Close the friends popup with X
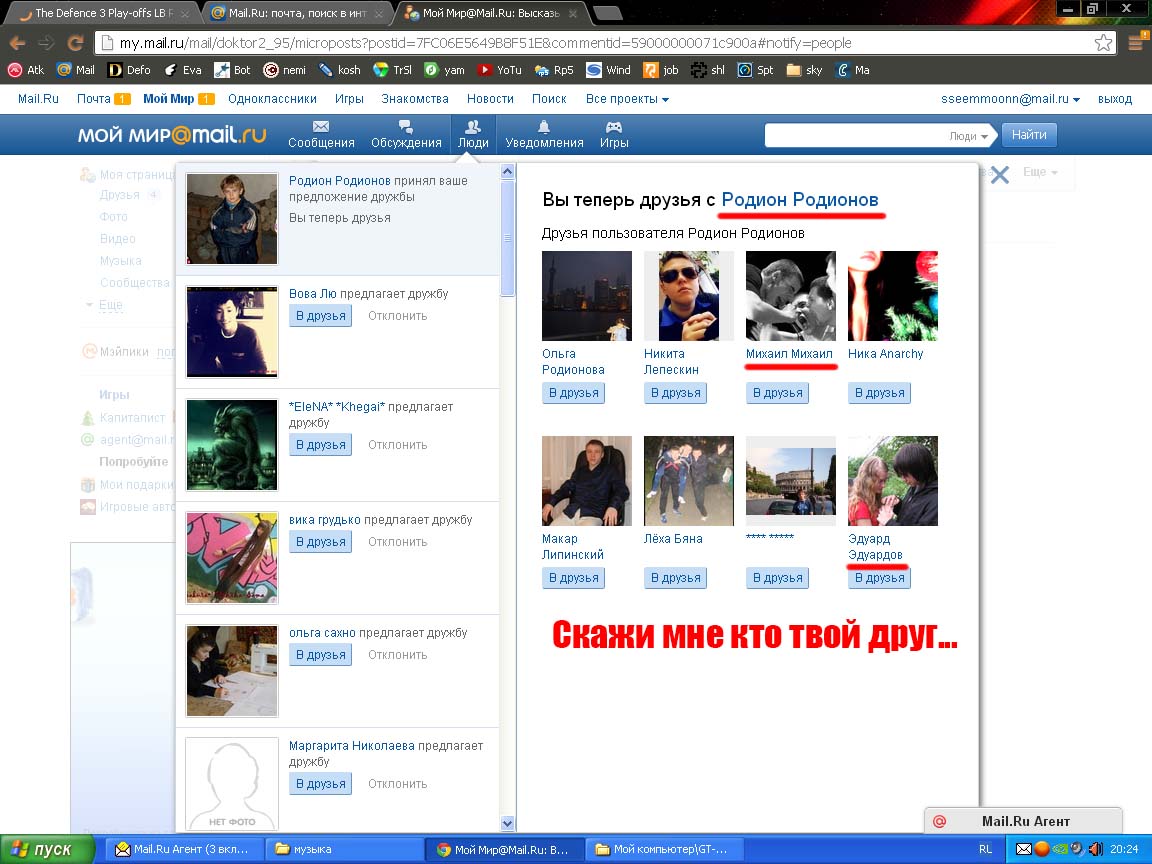This screenshot has height=864, width=1152. (999, 175)
